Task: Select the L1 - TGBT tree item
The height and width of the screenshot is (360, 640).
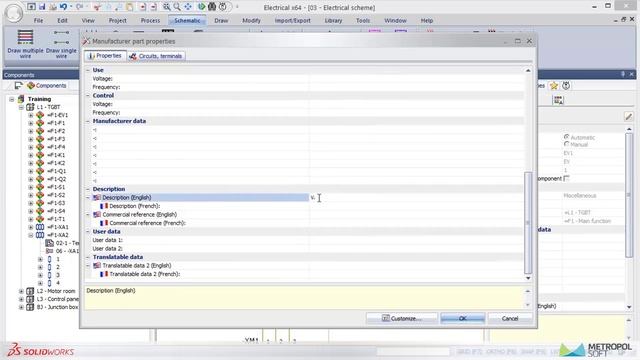Action: [48, 107]
